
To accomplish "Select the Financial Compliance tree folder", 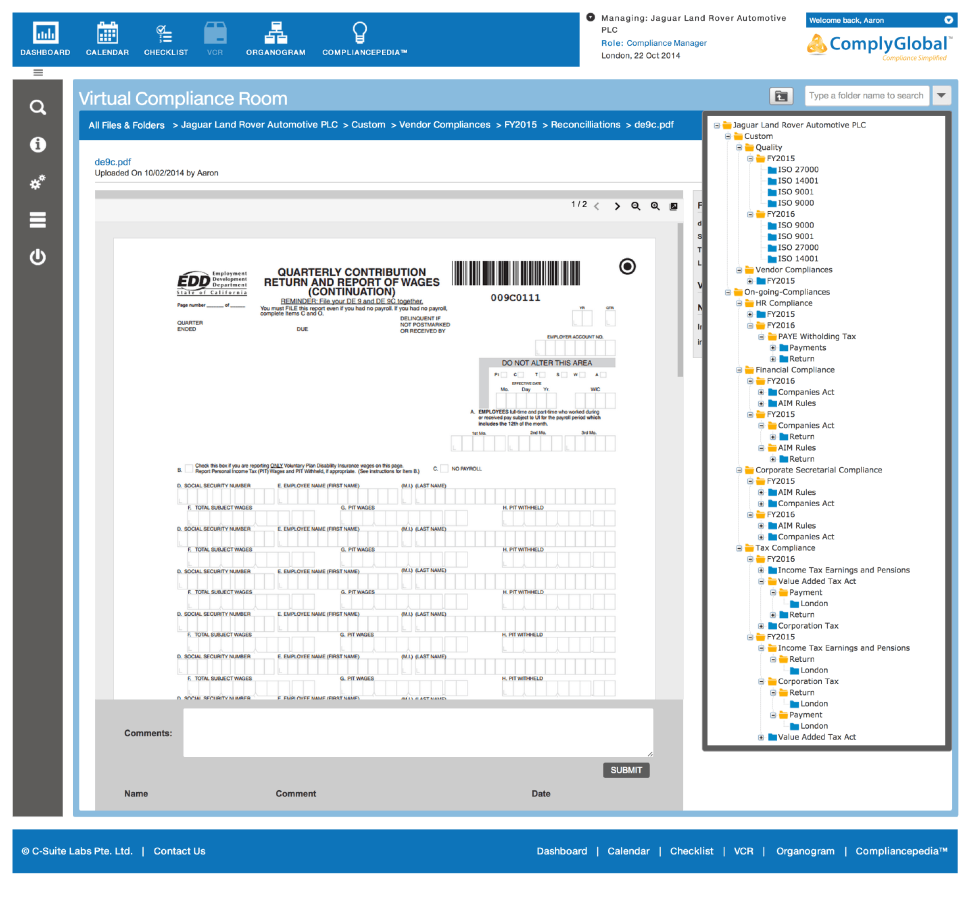I will click(x=795, y=370).
